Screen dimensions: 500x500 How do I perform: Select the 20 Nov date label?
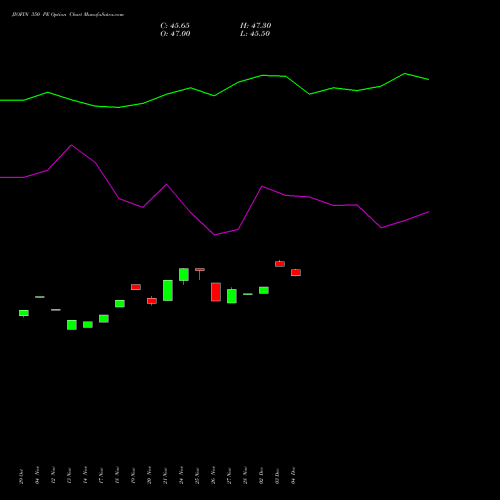tap(149, 475)
